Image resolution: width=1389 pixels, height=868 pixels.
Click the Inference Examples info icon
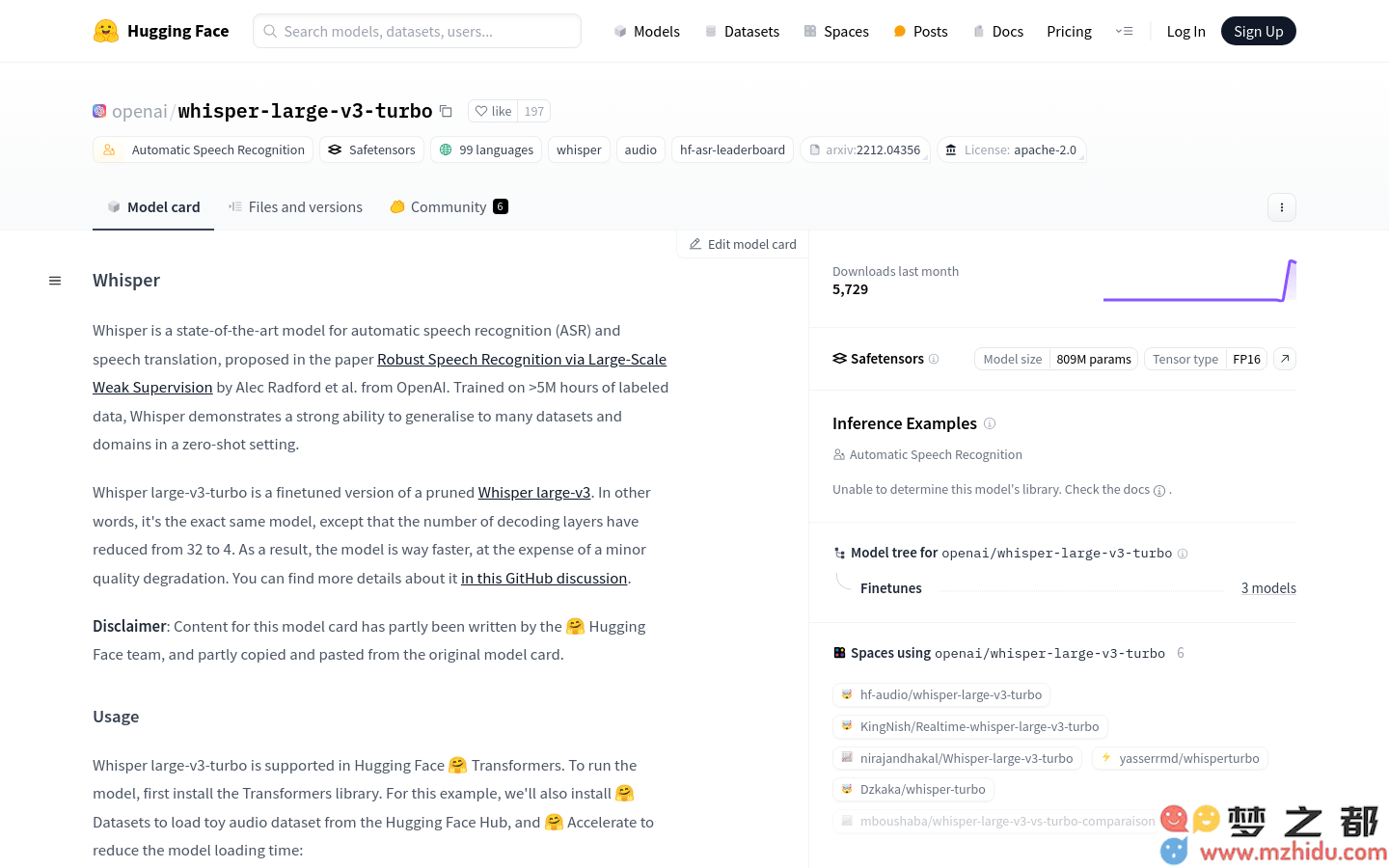click(990, 423)
